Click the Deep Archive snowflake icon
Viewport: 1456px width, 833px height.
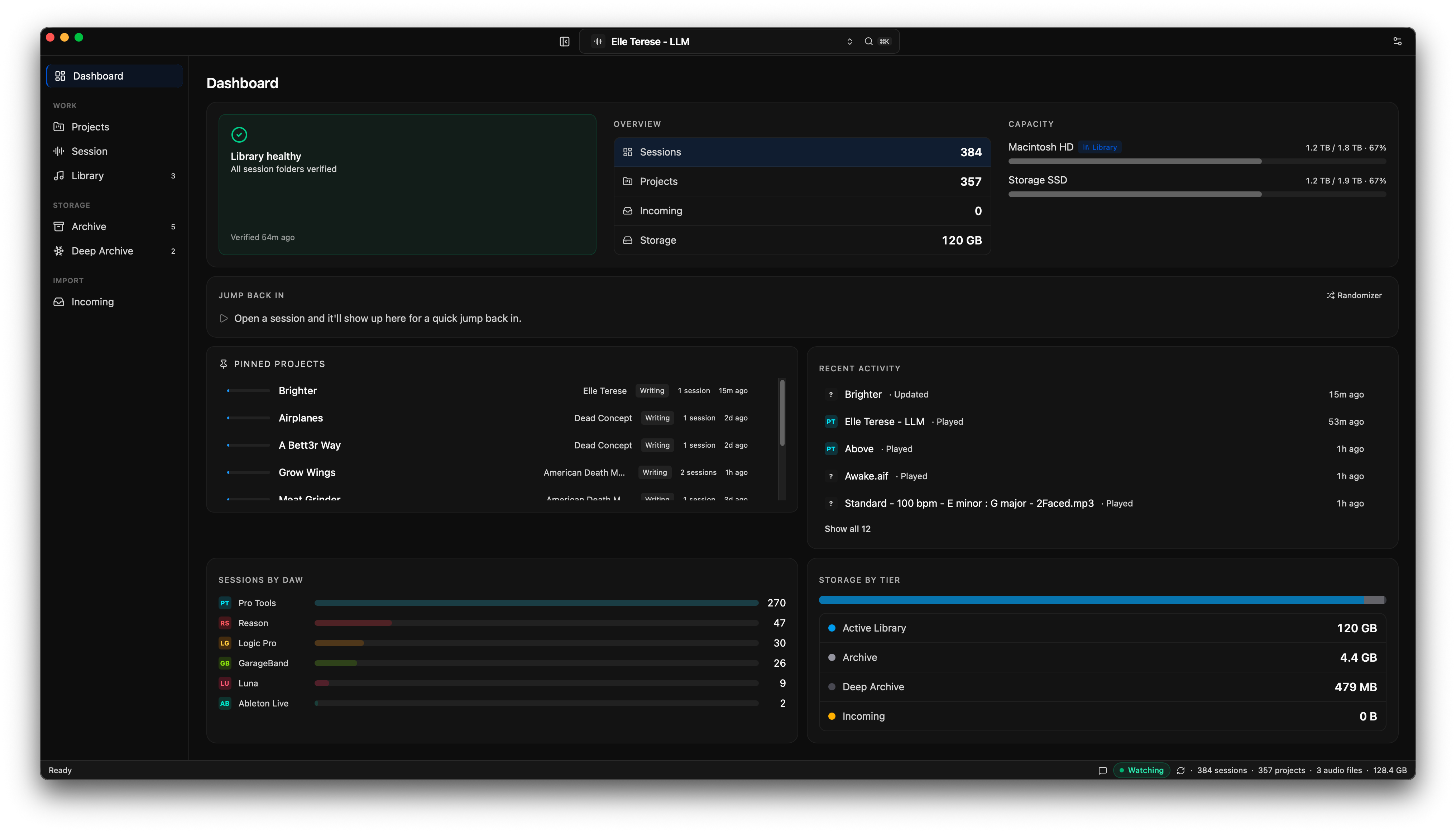tap(58, 251)
